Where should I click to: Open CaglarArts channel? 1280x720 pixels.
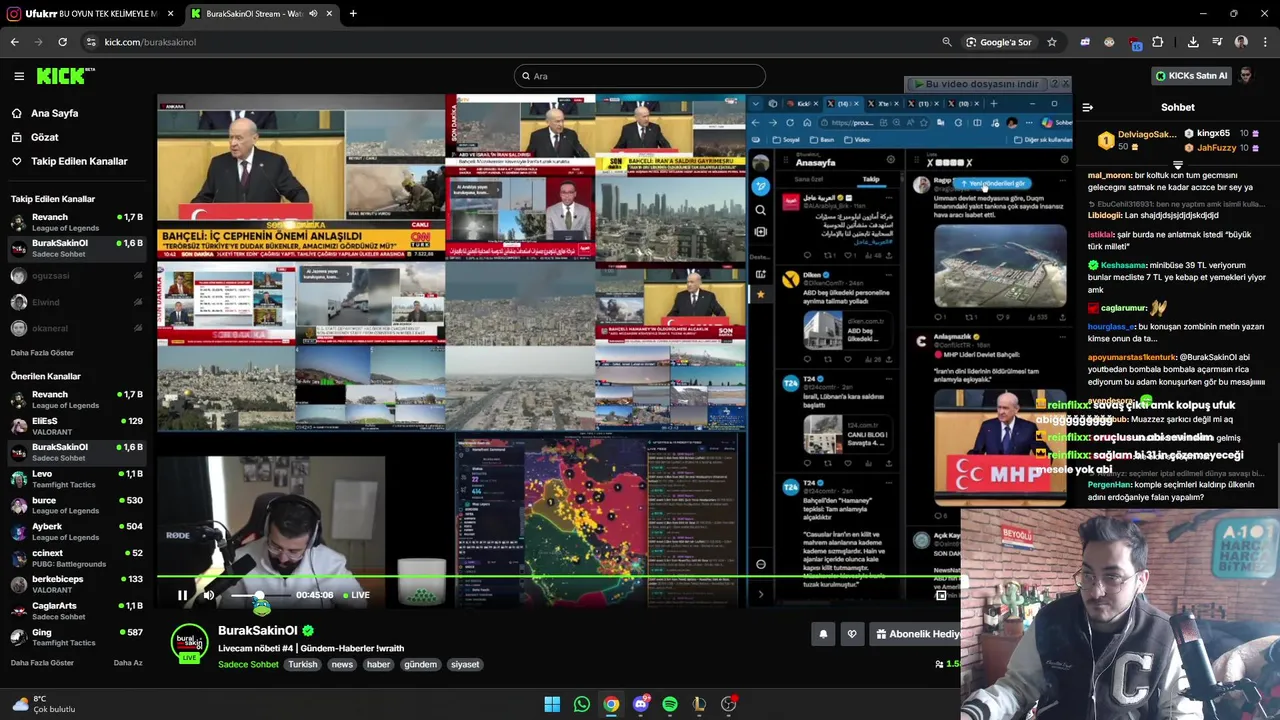click(75, 610)
